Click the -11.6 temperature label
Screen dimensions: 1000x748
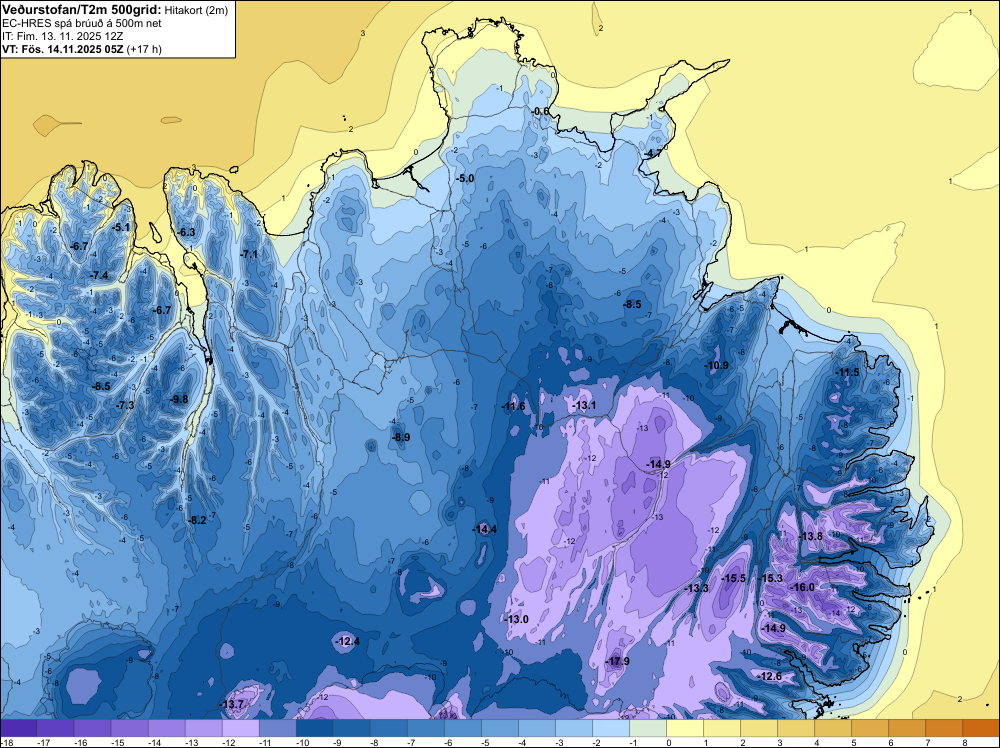513,406
